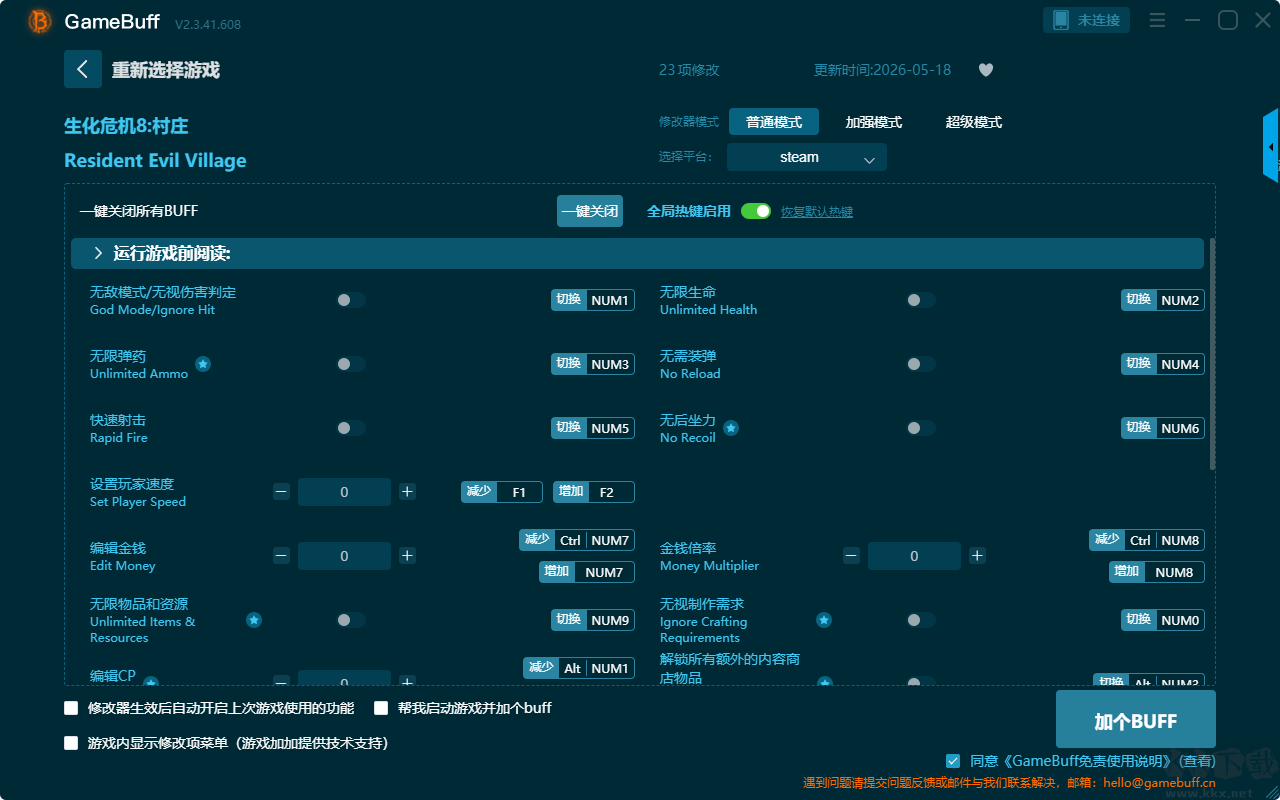Image resolution: width=1280 pixels, height=800 pixels.
Task: Click the NUM1 hotkey button for God Mode
Action: pyautogui.click(x=593, y=300)
